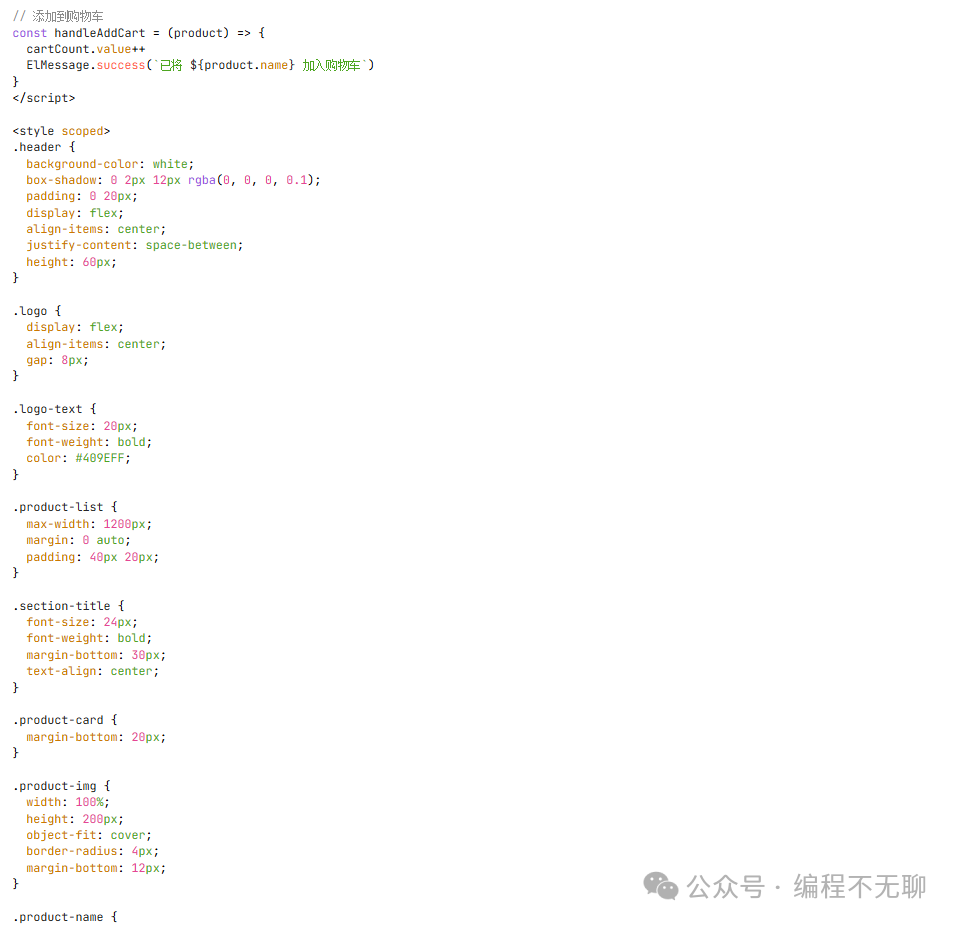Viewport: 957px width, 925px height.
Task: Click the "text-align: center;" declaration
Action: click(x=92, y=671)
